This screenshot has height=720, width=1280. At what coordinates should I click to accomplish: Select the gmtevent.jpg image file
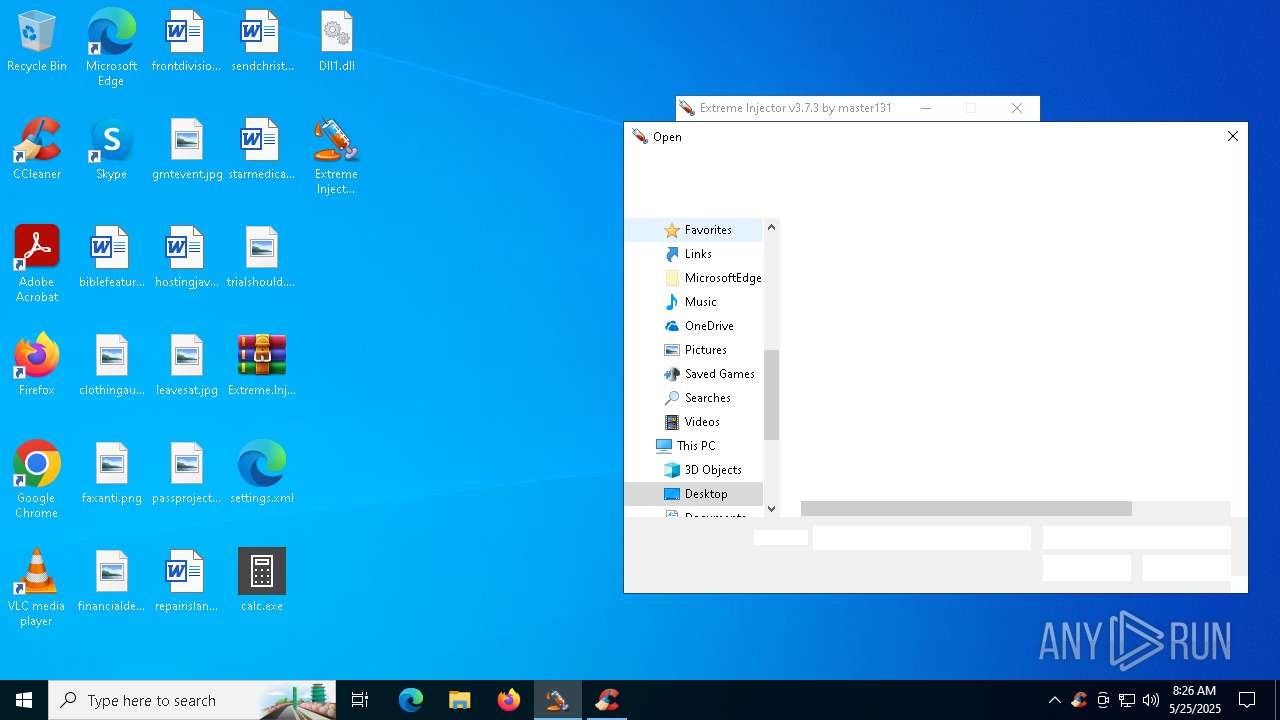(x=187, y=150)
